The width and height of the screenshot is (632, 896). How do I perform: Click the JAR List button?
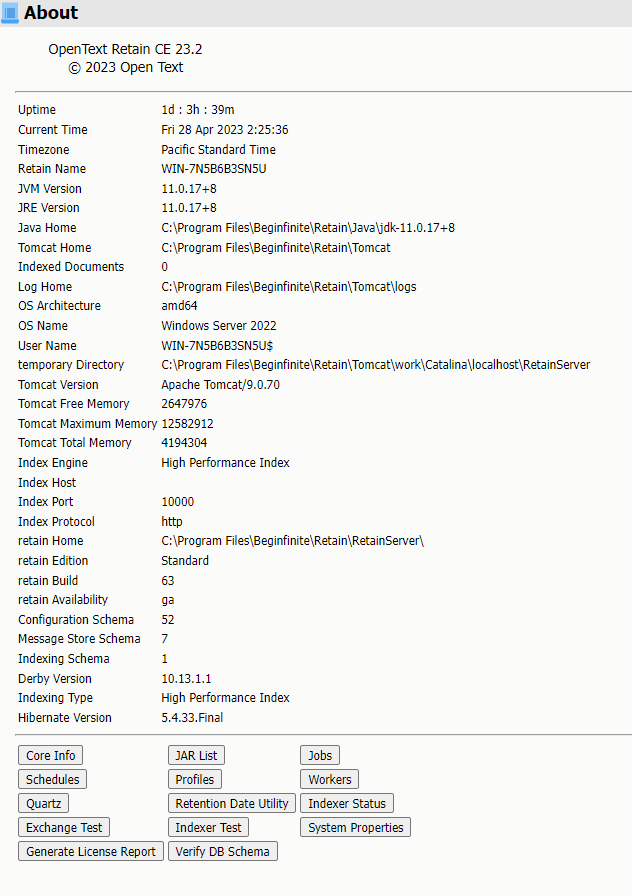[196, 755]
